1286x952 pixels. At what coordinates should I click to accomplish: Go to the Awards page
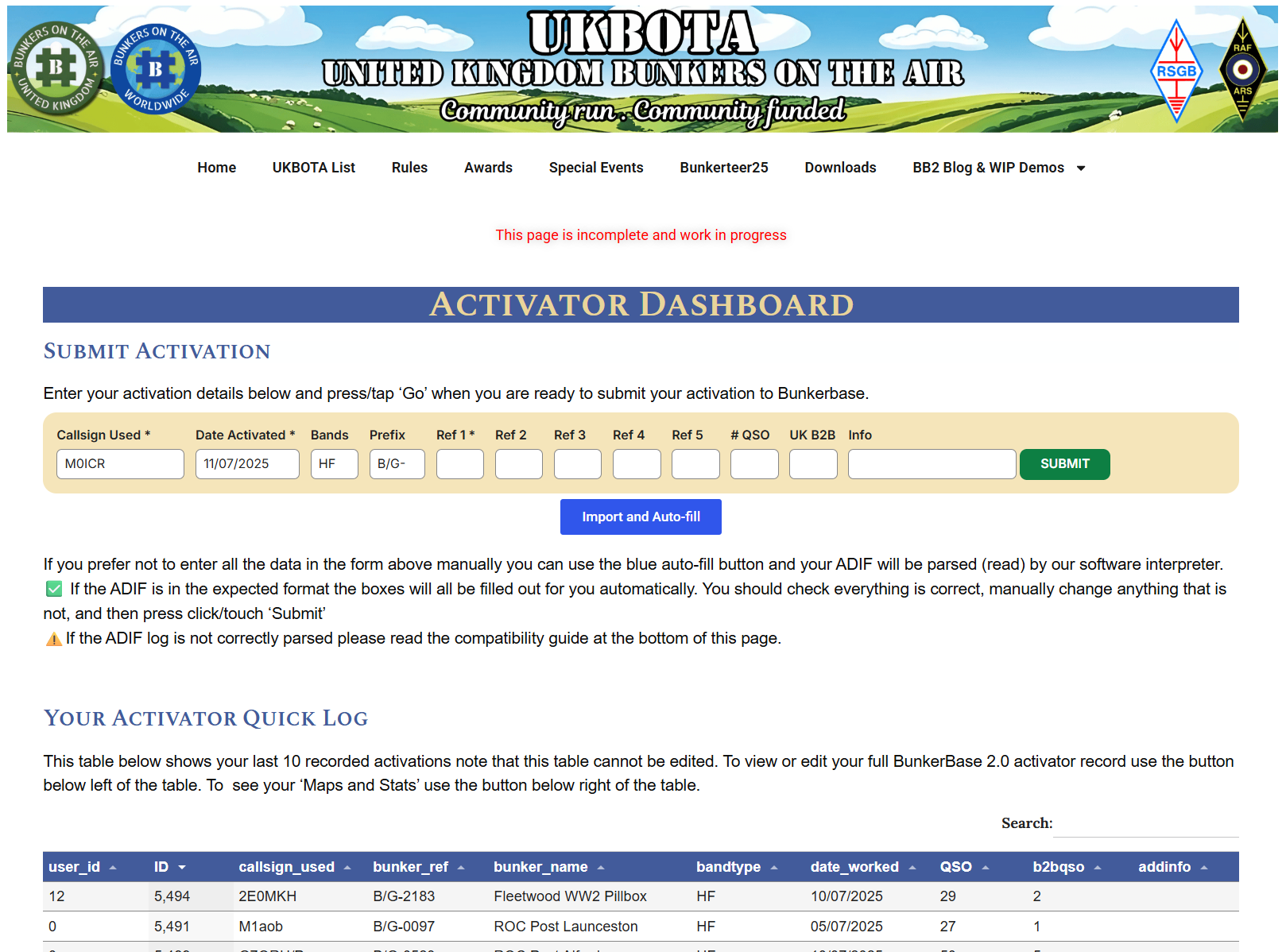pos(488,168)
